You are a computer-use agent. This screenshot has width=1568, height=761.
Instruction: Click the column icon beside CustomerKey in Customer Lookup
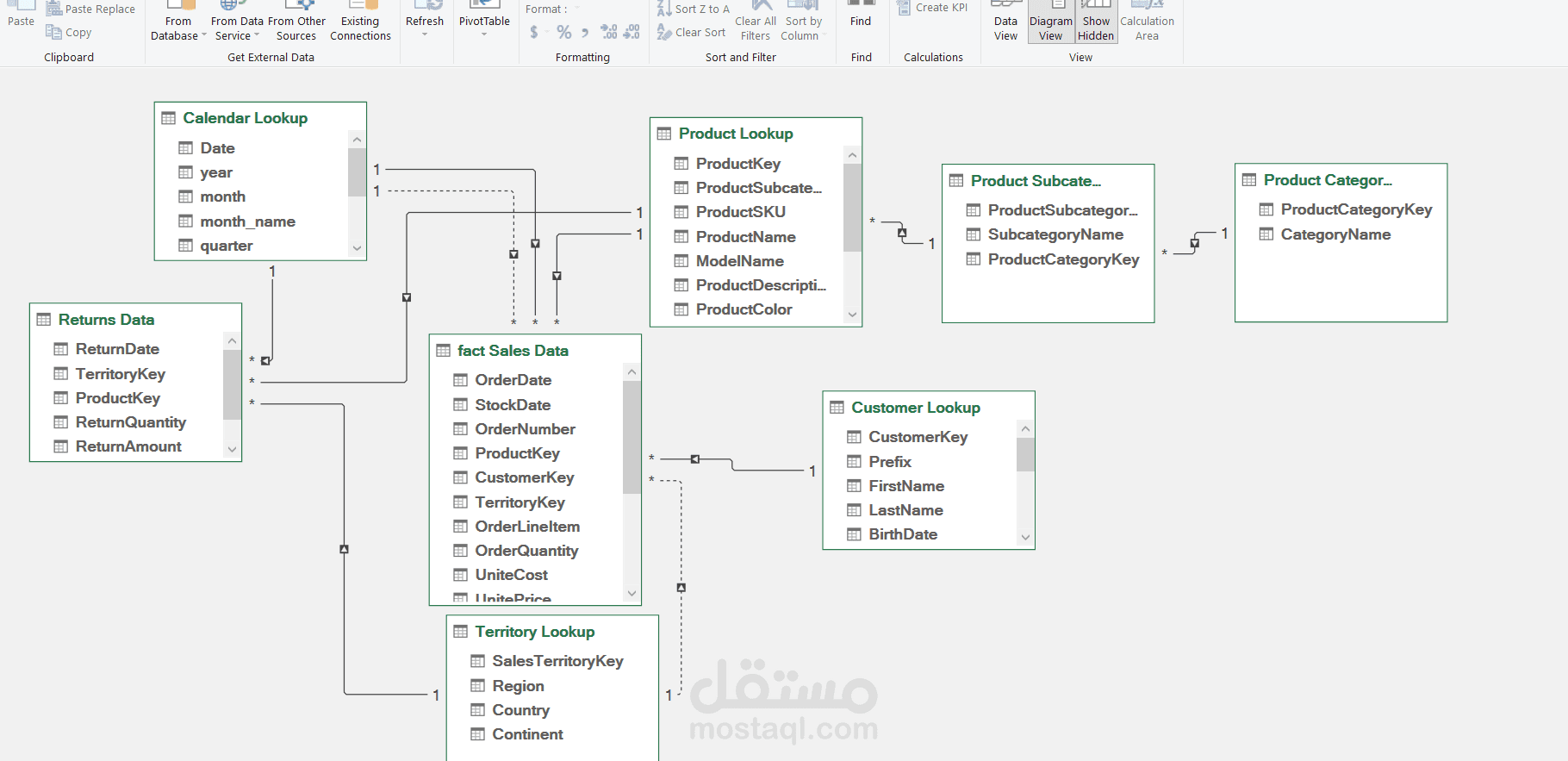click(855, 437)
